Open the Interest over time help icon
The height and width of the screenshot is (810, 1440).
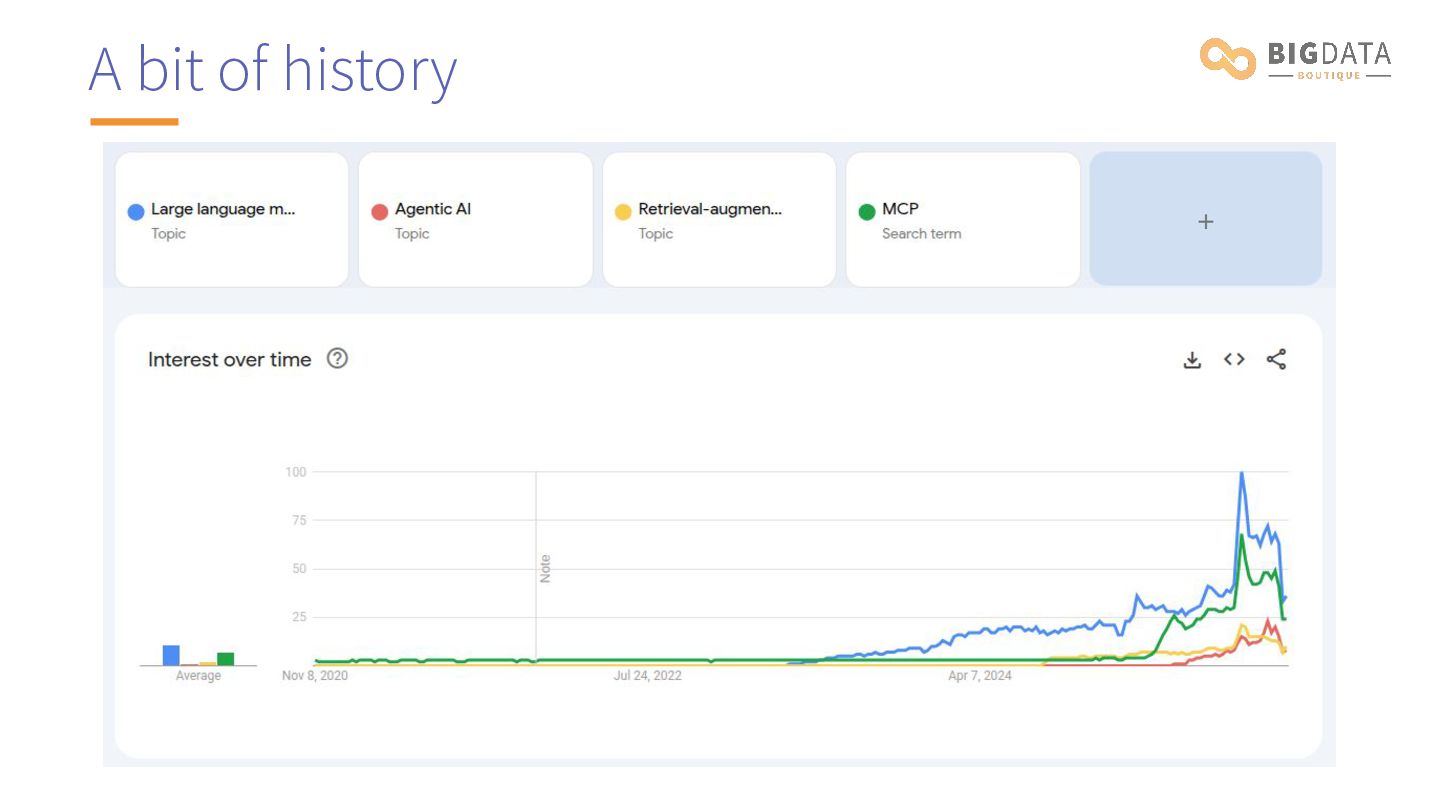pos(338,359)
